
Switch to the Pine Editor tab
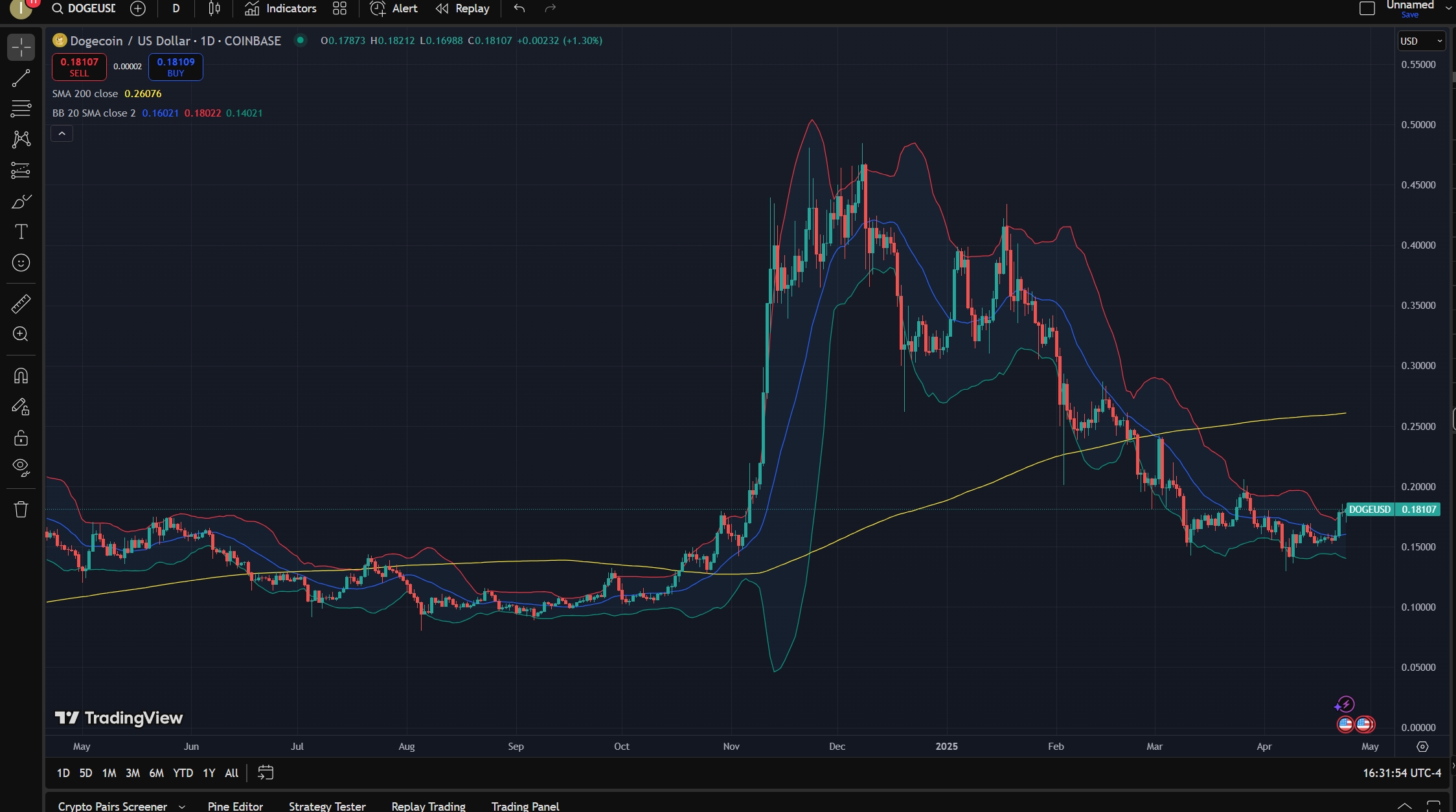235,806
